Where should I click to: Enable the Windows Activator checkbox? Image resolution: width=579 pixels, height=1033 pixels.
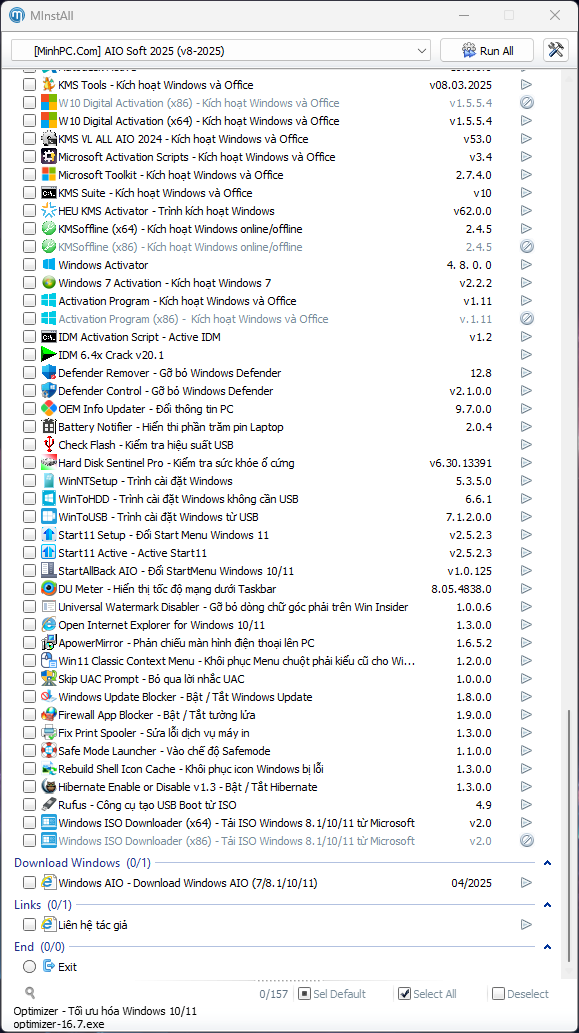[30, 265]
